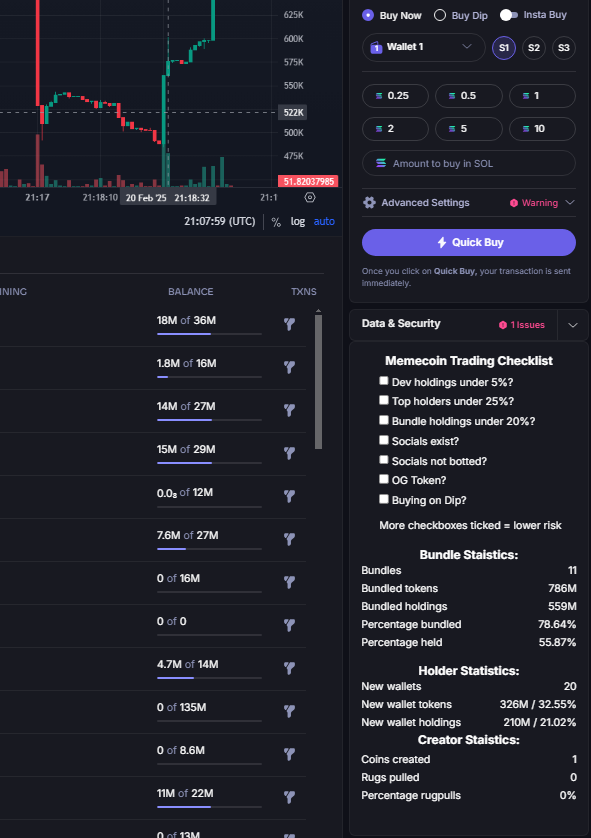This screenshot has width=591, height=838.
Task: Select the Buy Dip radio option
Action: (440, 15)
